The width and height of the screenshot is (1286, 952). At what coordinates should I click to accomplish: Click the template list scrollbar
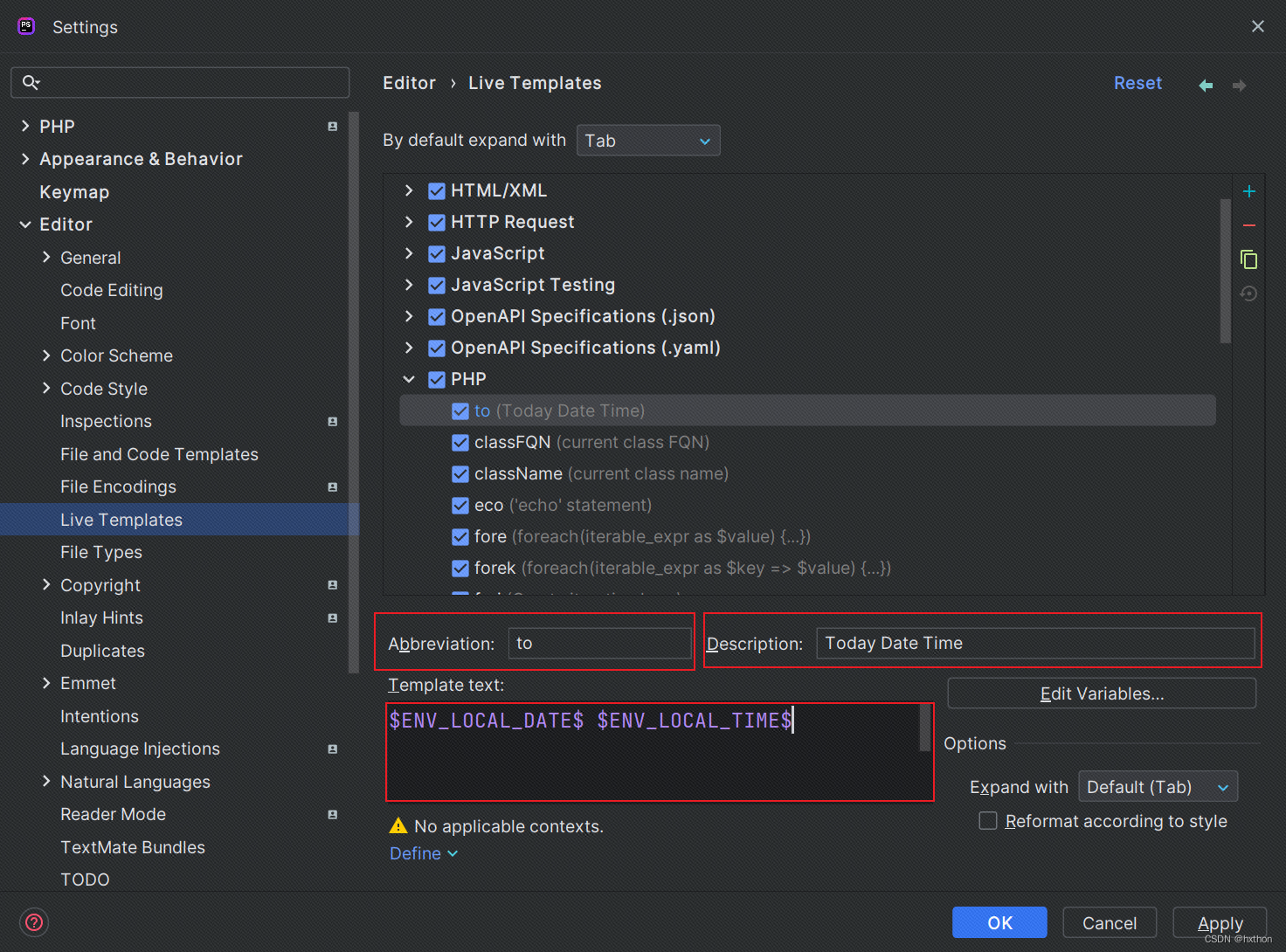(1225, 271)
